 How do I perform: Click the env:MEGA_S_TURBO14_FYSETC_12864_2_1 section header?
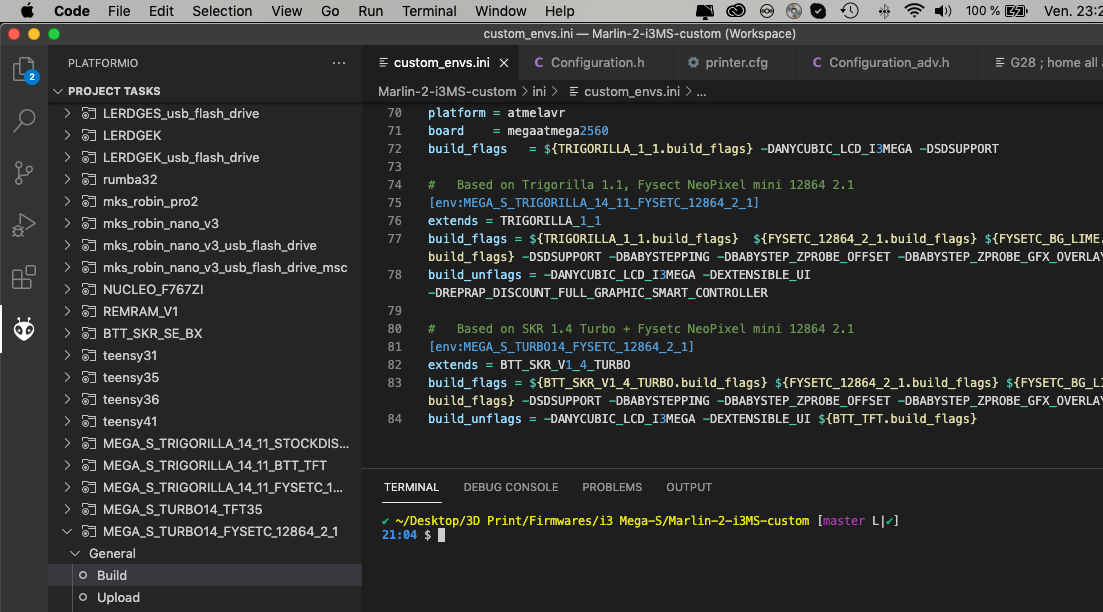click(561, 347)
